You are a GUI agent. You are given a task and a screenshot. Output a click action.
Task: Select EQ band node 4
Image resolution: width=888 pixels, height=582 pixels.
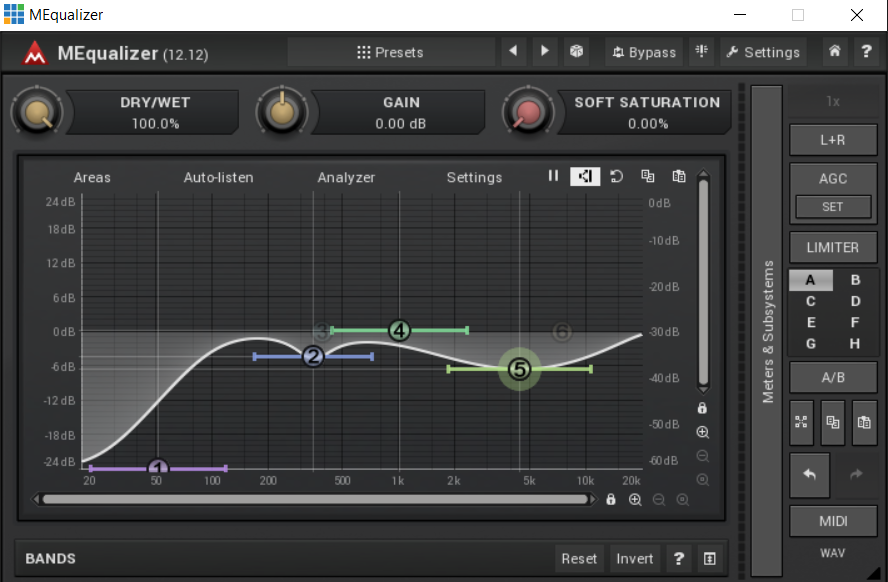click(x=399, y=330)
